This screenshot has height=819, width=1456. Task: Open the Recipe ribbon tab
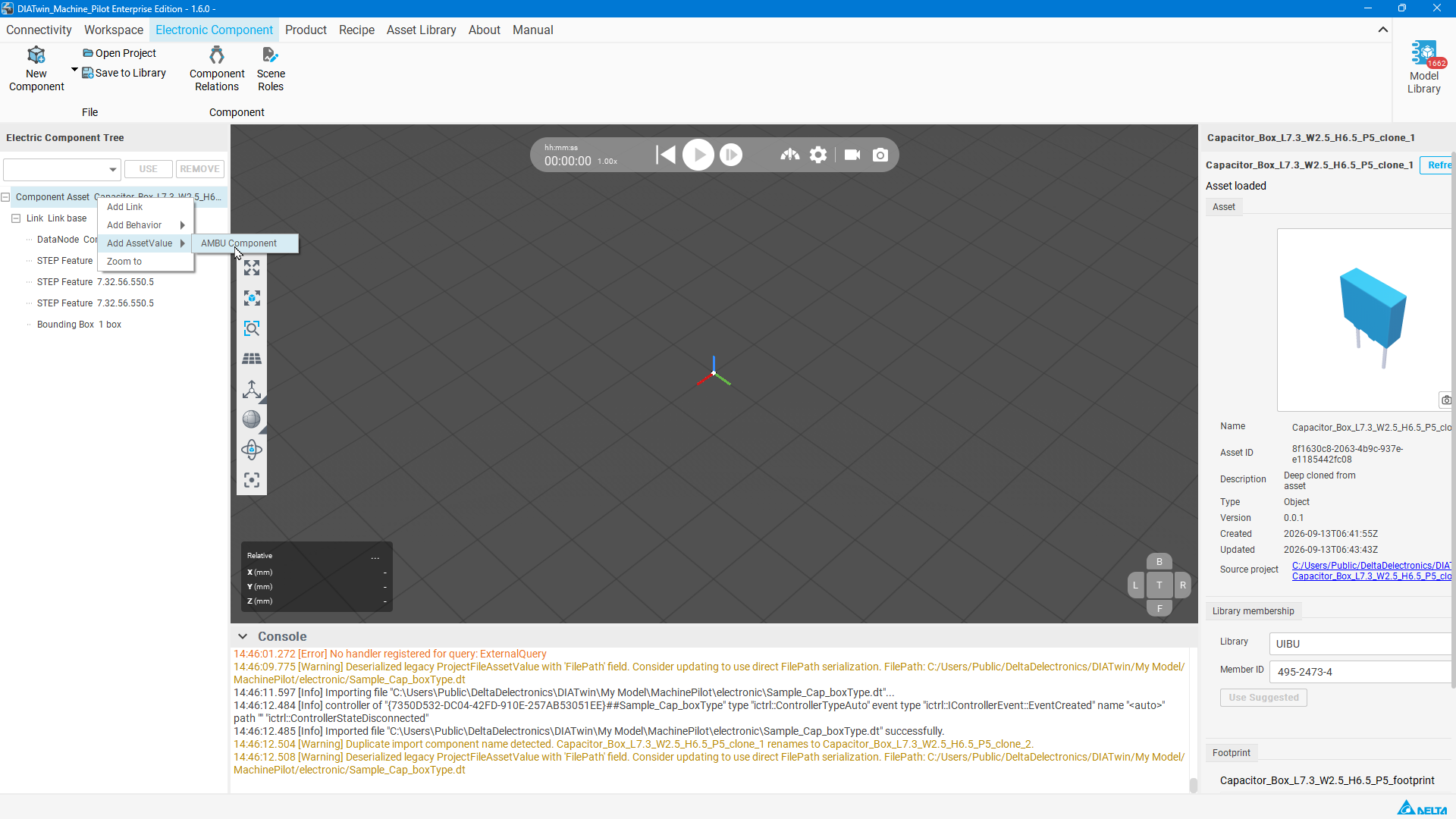point(356,30)
